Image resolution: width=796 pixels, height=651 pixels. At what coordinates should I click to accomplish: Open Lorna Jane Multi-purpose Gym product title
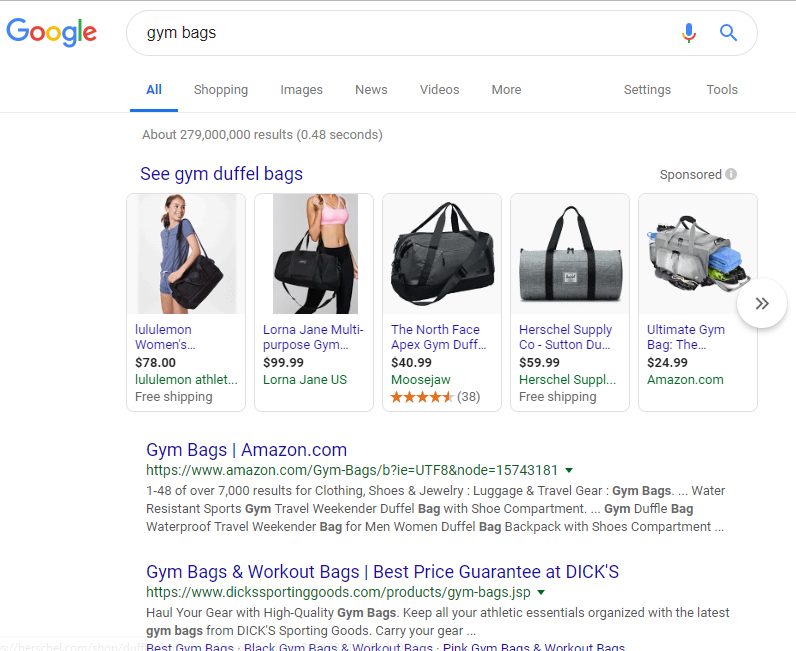(x=313, y=337)
